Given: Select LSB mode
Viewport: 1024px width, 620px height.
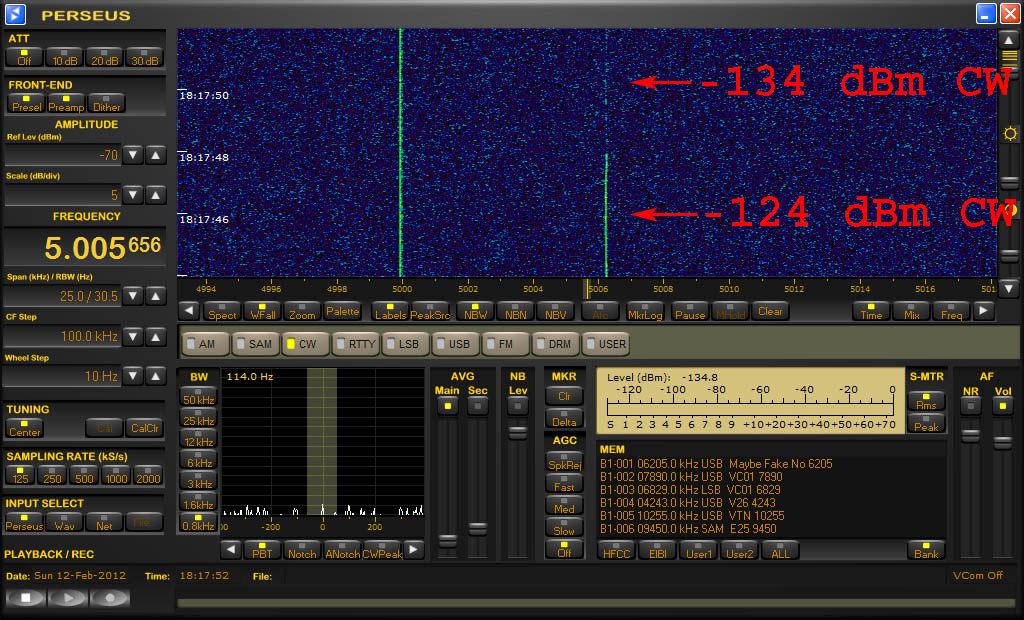Looking at the screenshot, I should point(406,344).
